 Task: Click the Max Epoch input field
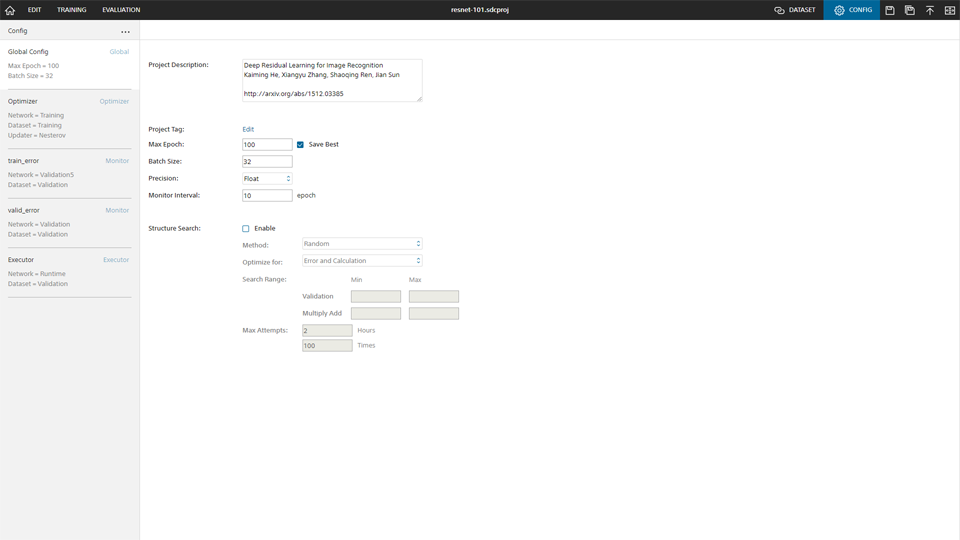click(x=267, y=145)
